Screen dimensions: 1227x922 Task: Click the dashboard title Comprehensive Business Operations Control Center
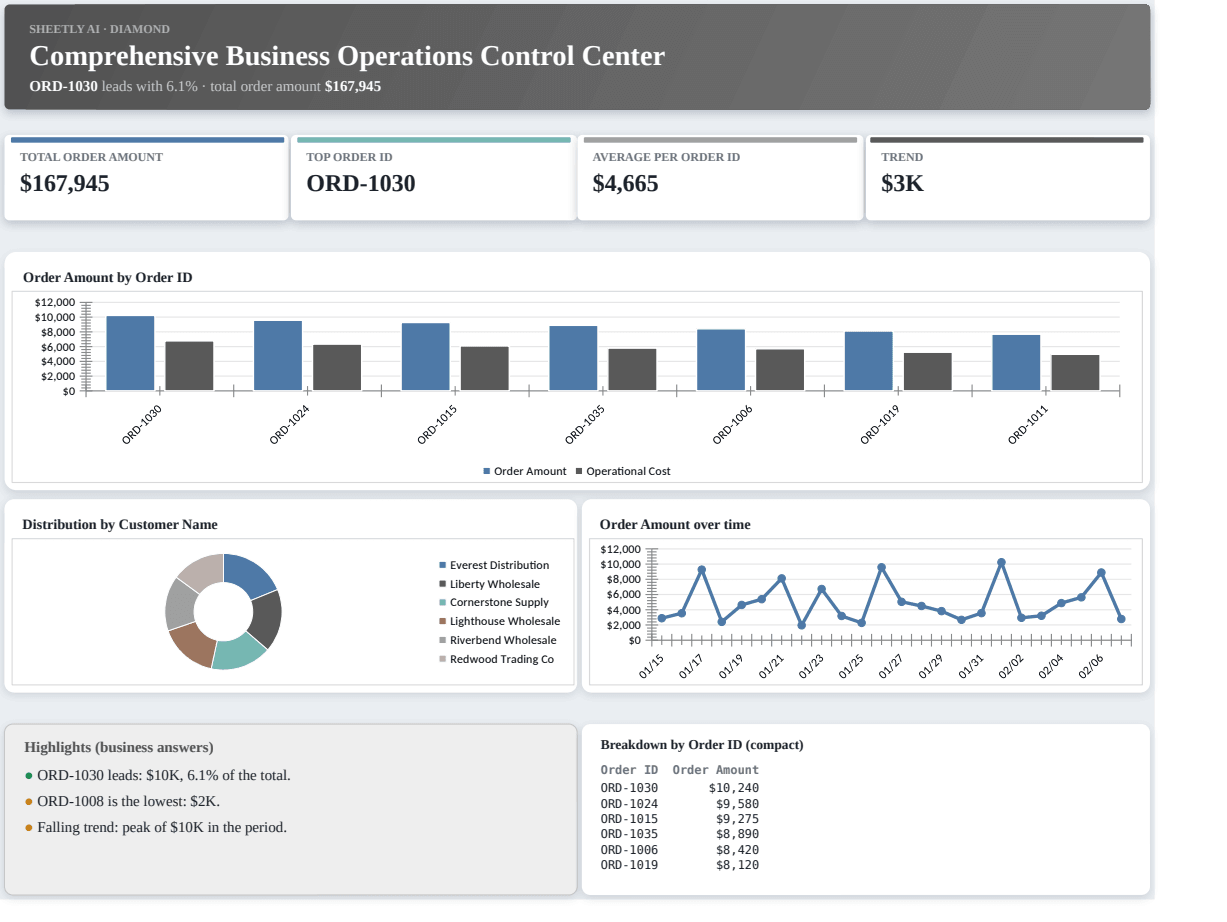click(347, 56)
